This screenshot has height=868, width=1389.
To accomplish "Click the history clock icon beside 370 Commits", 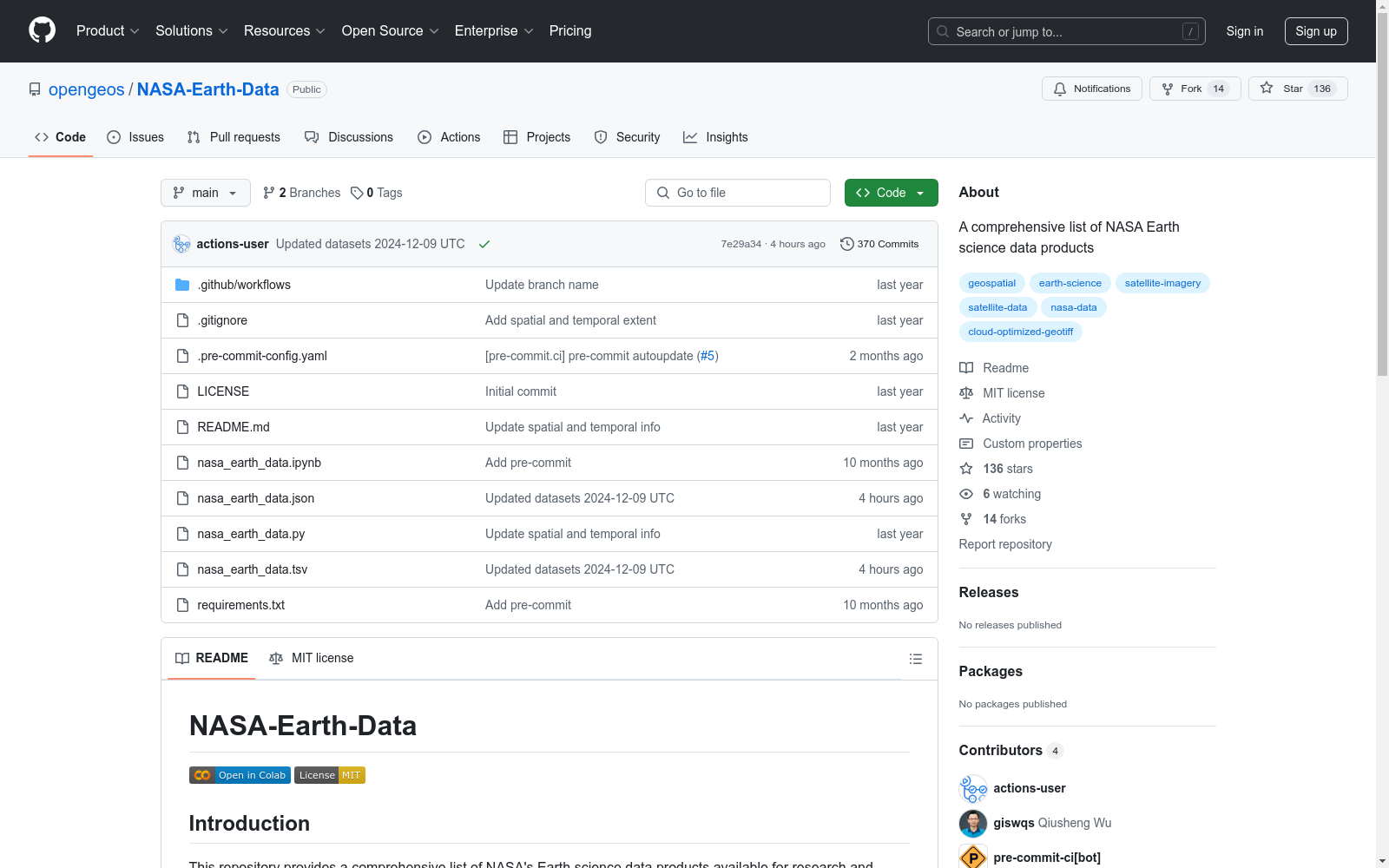I will pos(847,244).
